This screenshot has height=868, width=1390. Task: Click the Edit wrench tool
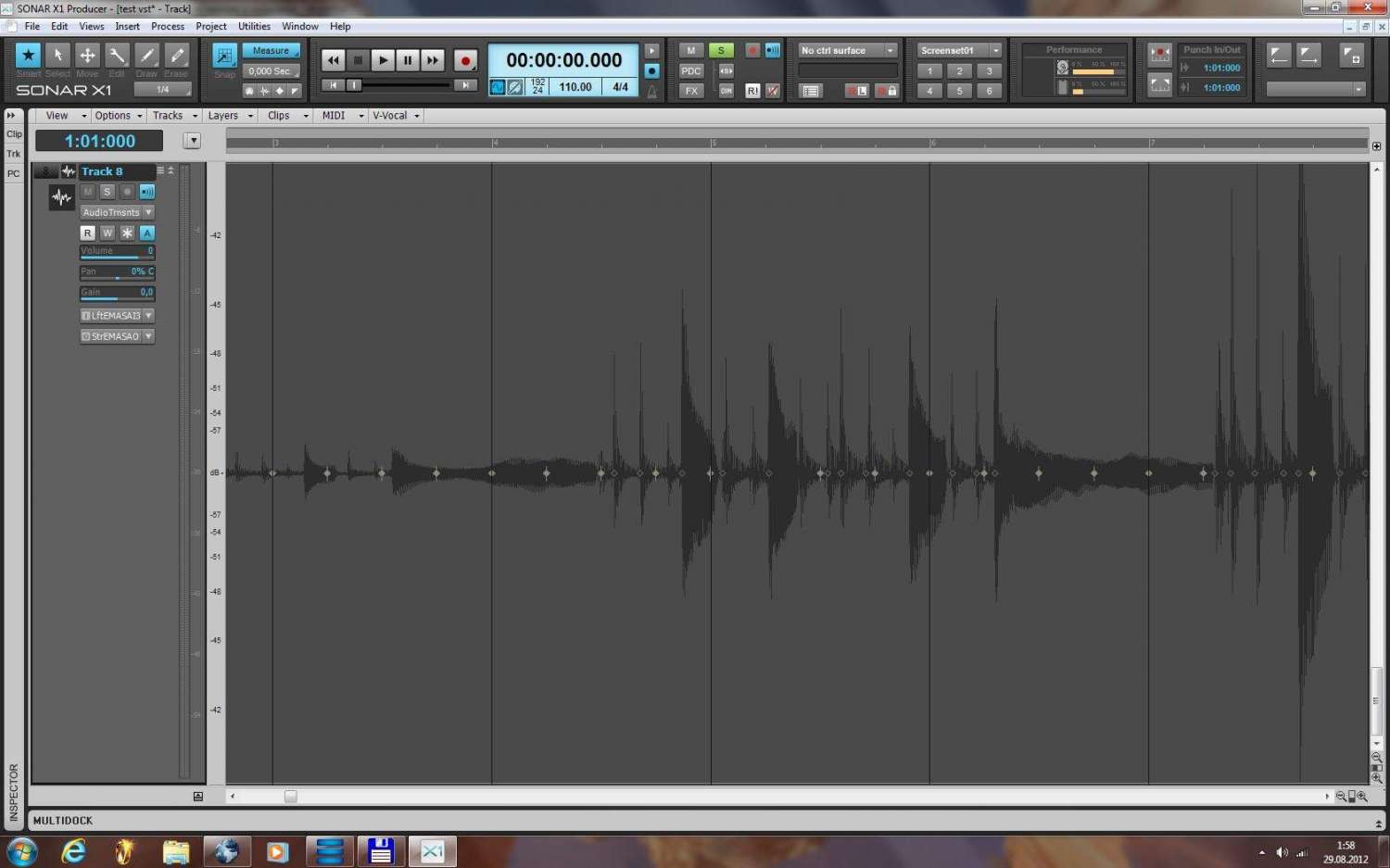point(117,56)
